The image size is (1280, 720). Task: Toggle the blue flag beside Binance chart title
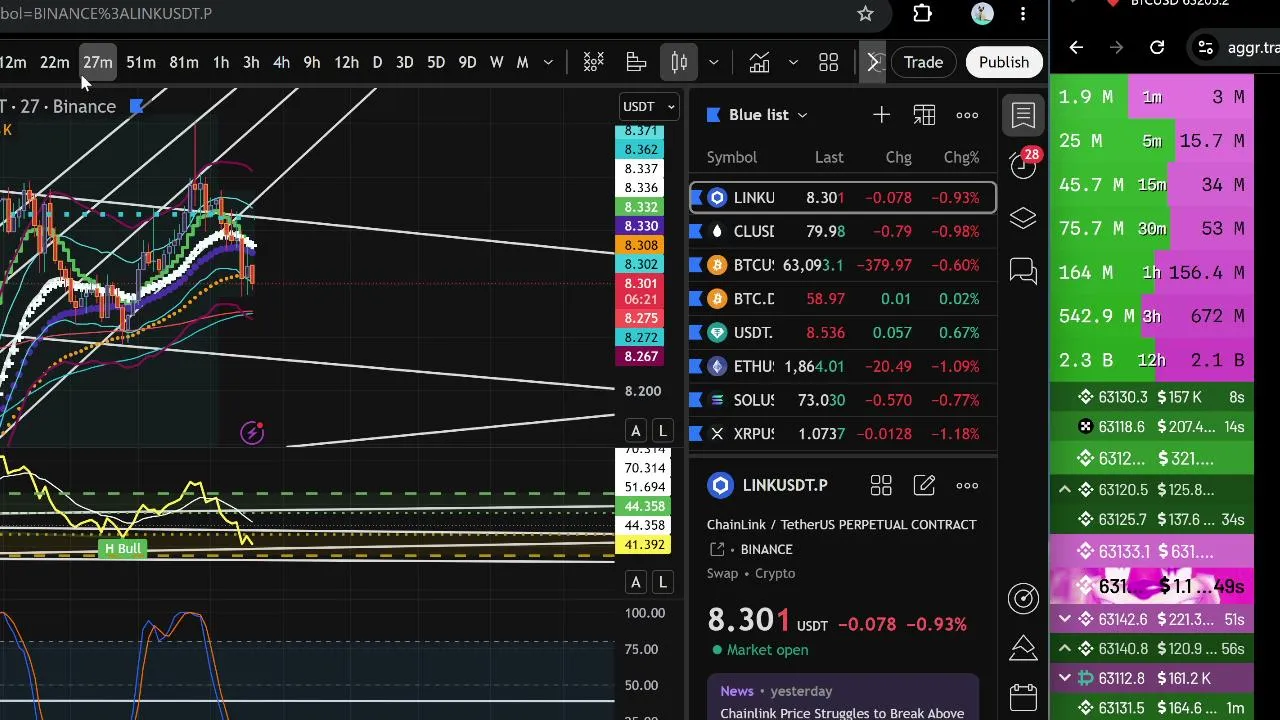coord(137,106)
